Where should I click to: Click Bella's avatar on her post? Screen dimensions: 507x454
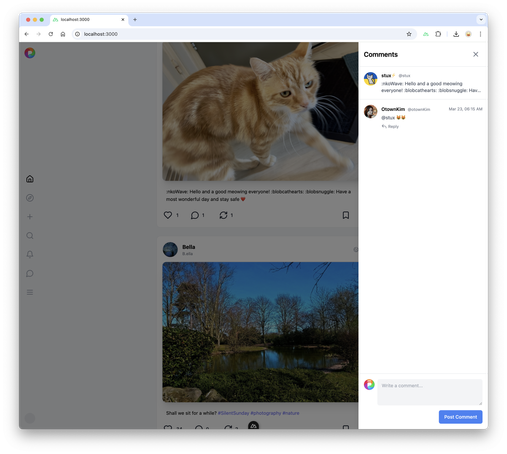coord(170,250)
